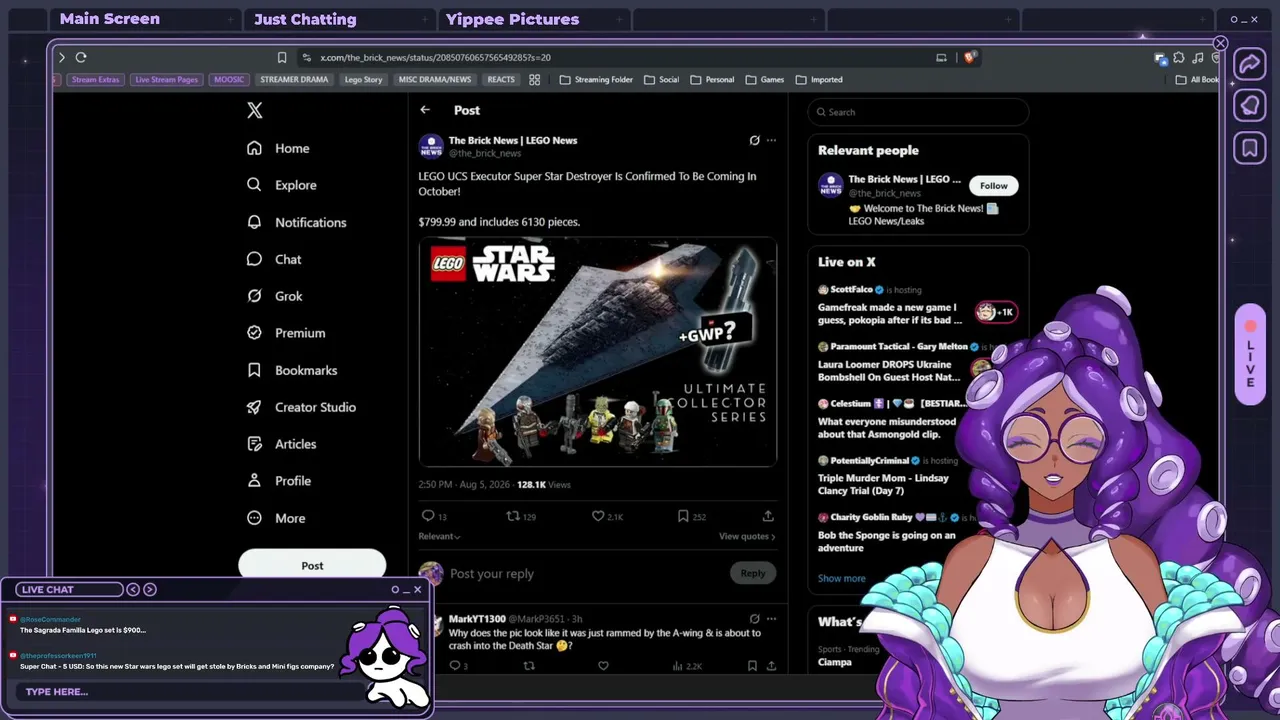Open the X logo home link
Screen dimensions: 1280x720
[255, 111]
